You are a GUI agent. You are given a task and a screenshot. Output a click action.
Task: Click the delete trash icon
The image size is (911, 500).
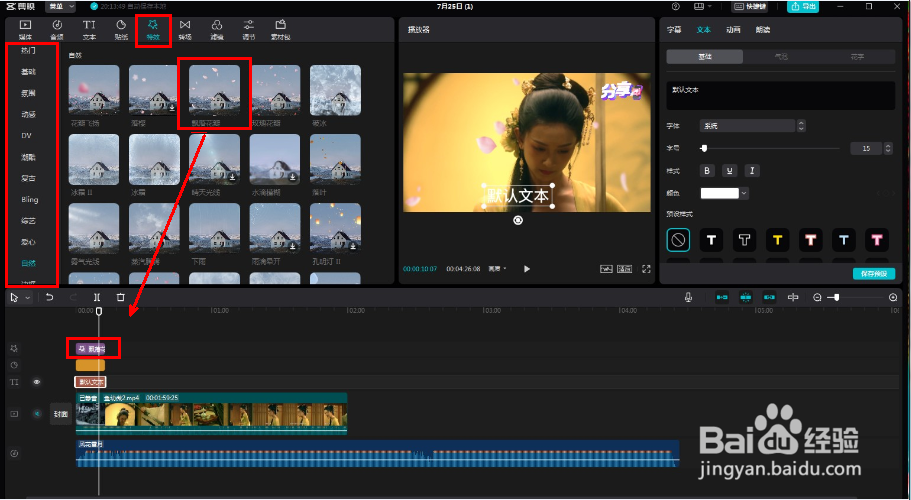pyautogui.click(x=120, y=297)
